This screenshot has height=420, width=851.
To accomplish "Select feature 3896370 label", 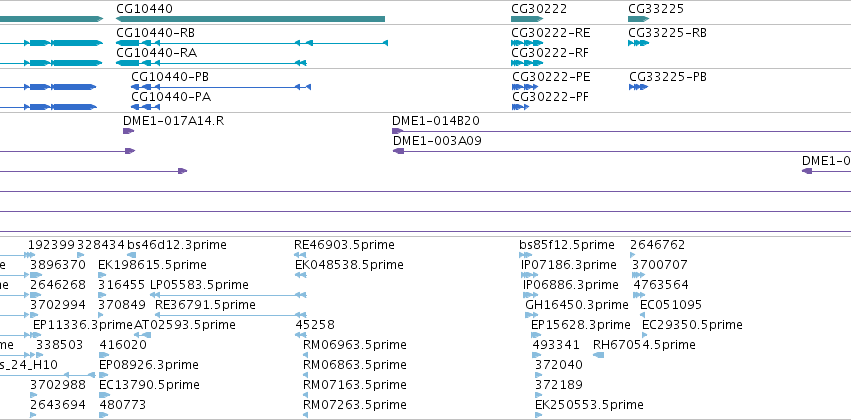I will 58,264.
